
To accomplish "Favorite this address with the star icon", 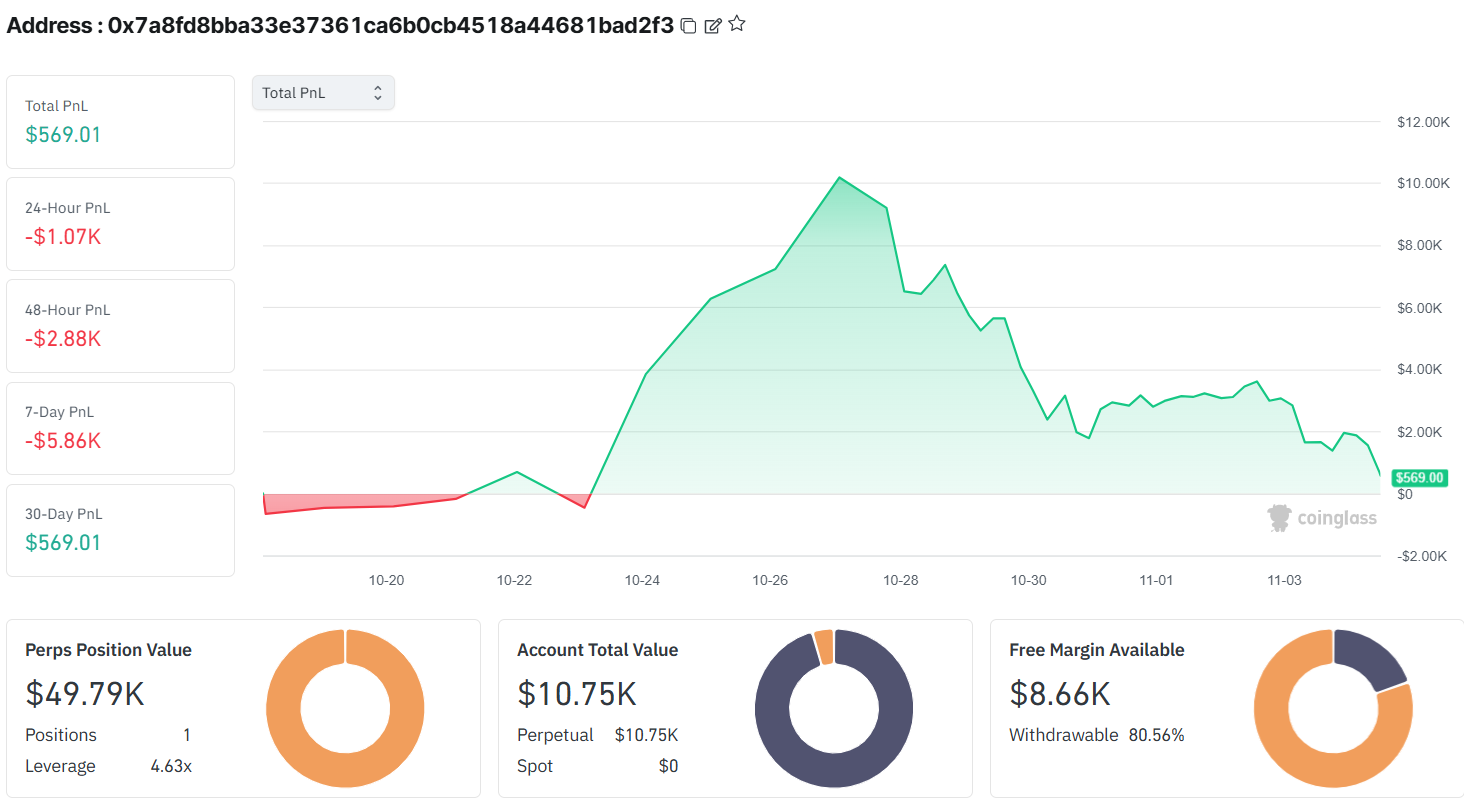I will (737, 24).
